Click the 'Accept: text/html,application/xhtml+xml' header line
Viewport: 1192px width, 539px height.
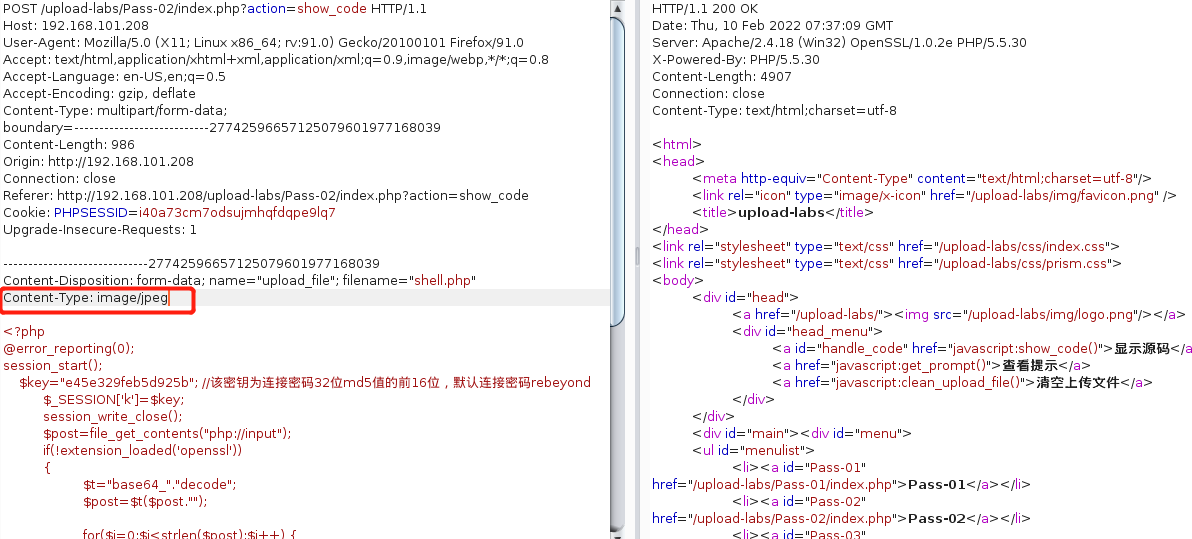click(276, 59)
